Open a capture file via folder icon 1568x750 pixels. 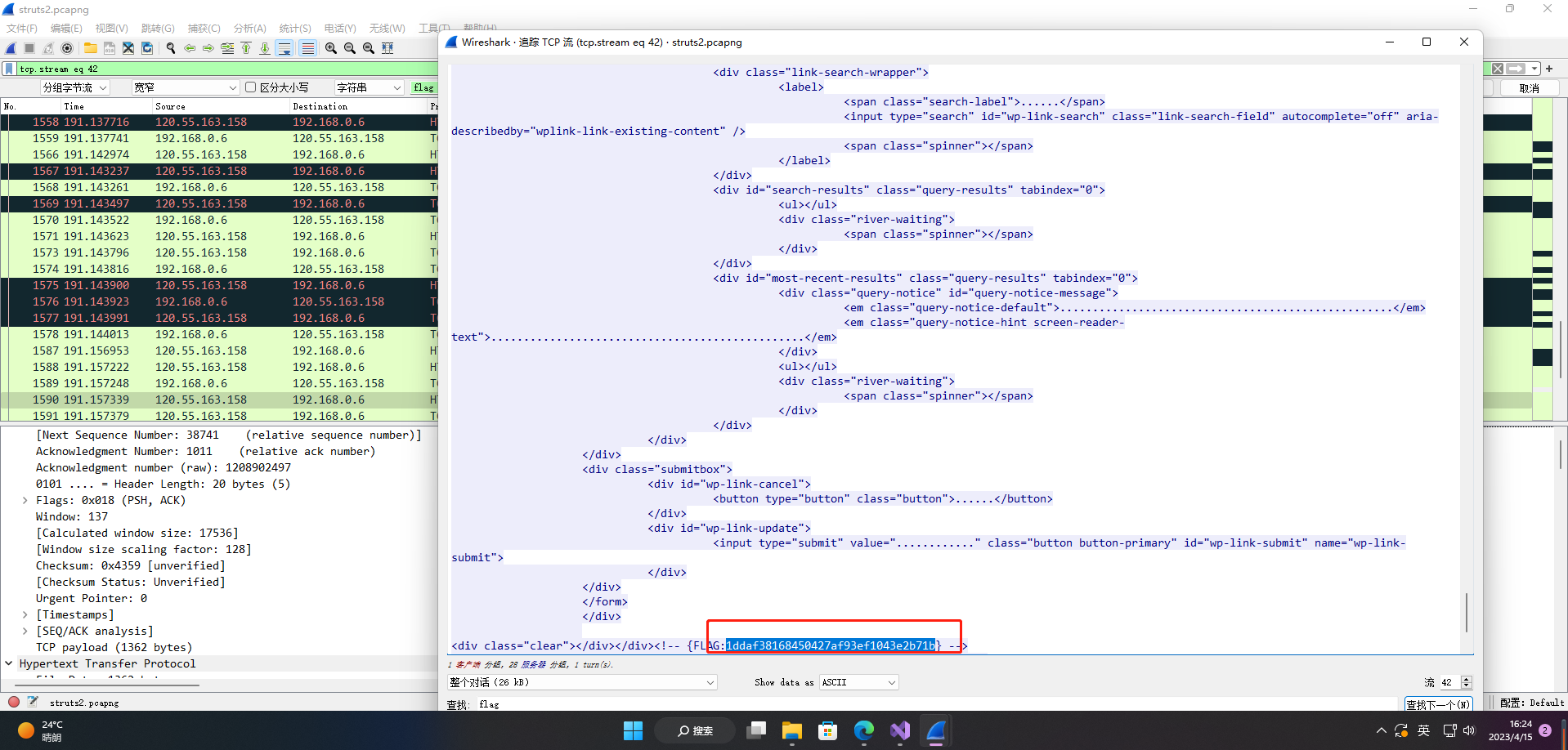pyautogui.click(x=91, y=48)
